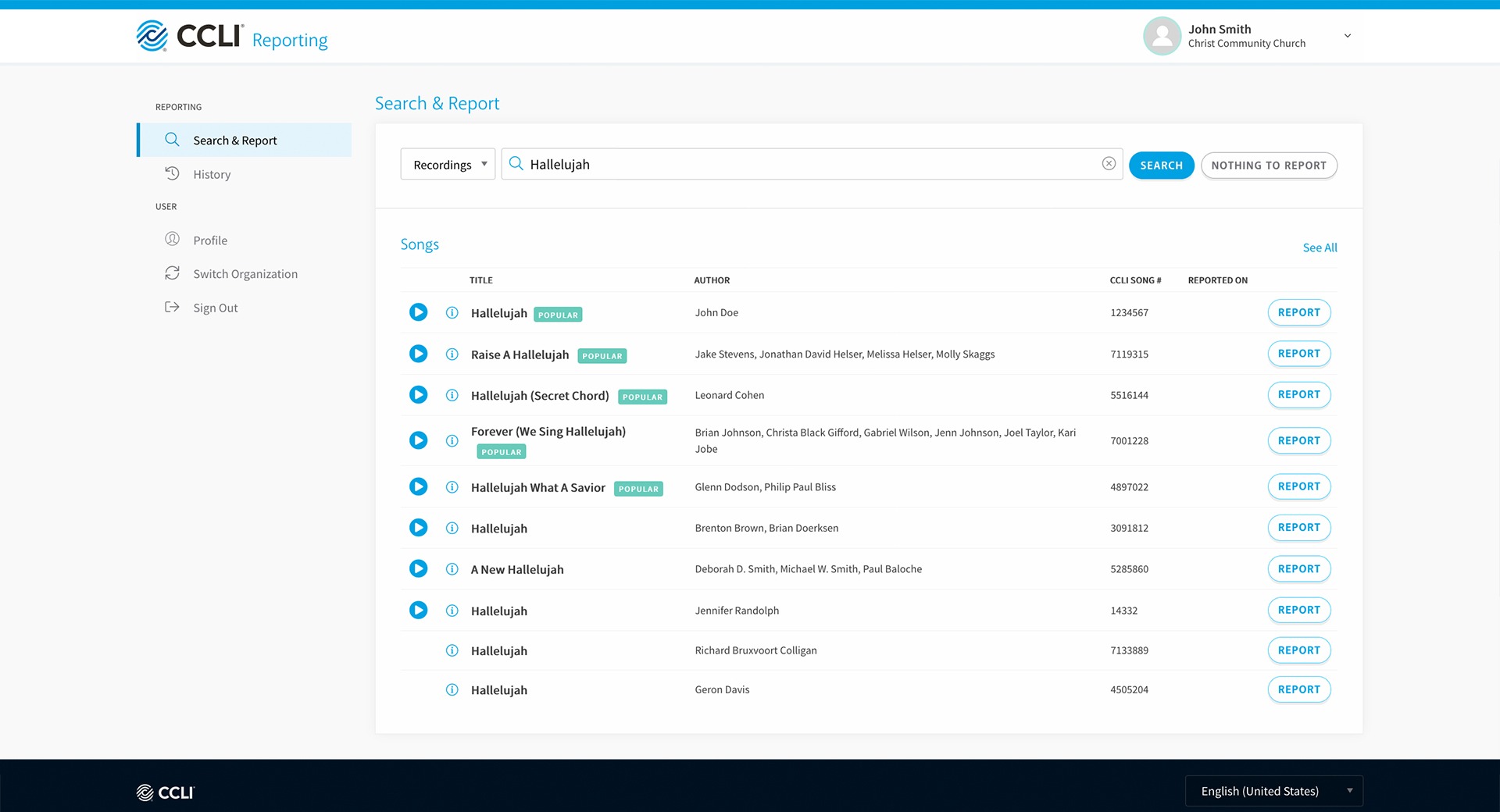Play Forever (We Sing Hallelujah) preview
Screen dimensions: 1500x812
(419, 440)
